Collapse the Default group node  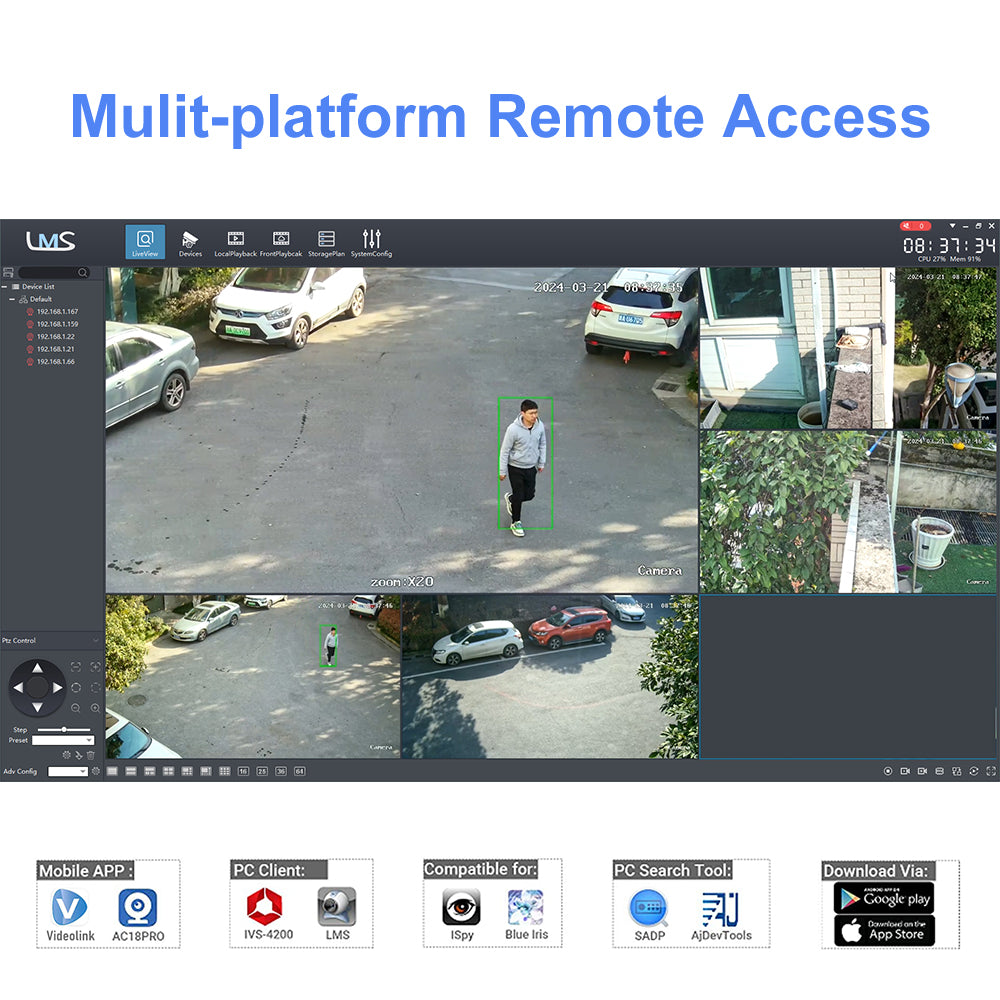[13, 299]
